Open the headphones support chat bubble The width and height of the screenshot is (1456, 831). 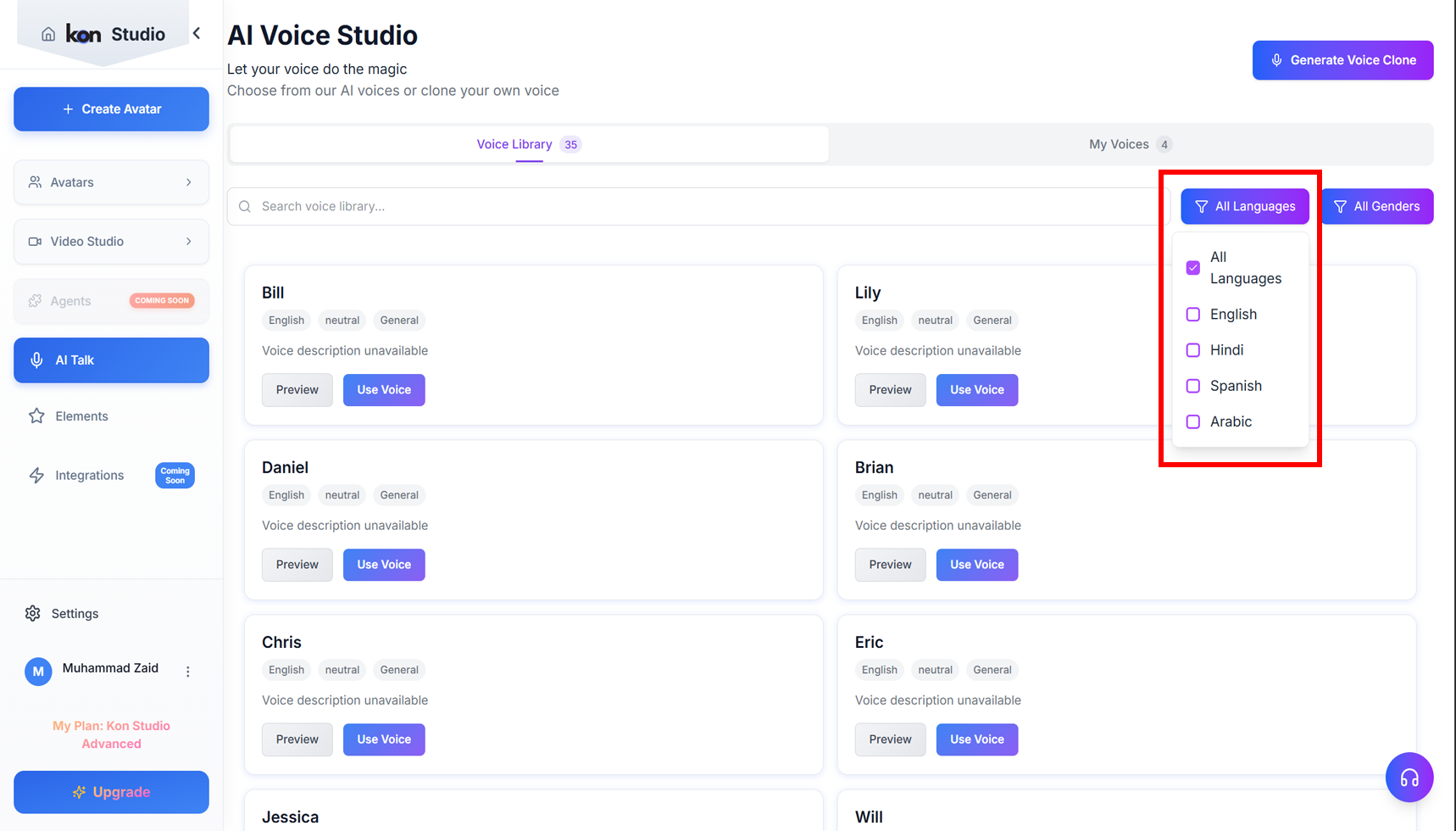pos(1409,777)
